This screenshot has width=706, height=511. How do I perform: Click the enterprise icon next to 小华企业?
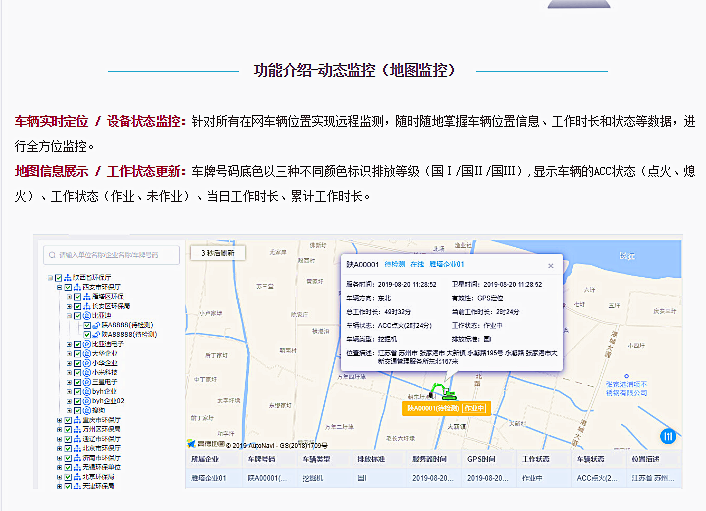pos(85,362)
